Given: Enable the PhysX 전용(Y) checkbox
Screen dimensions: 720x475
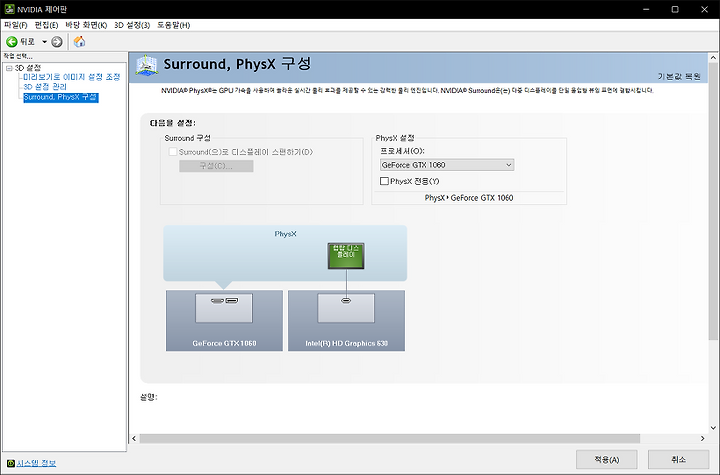Looking at the screenshot, I should point(384,181).
